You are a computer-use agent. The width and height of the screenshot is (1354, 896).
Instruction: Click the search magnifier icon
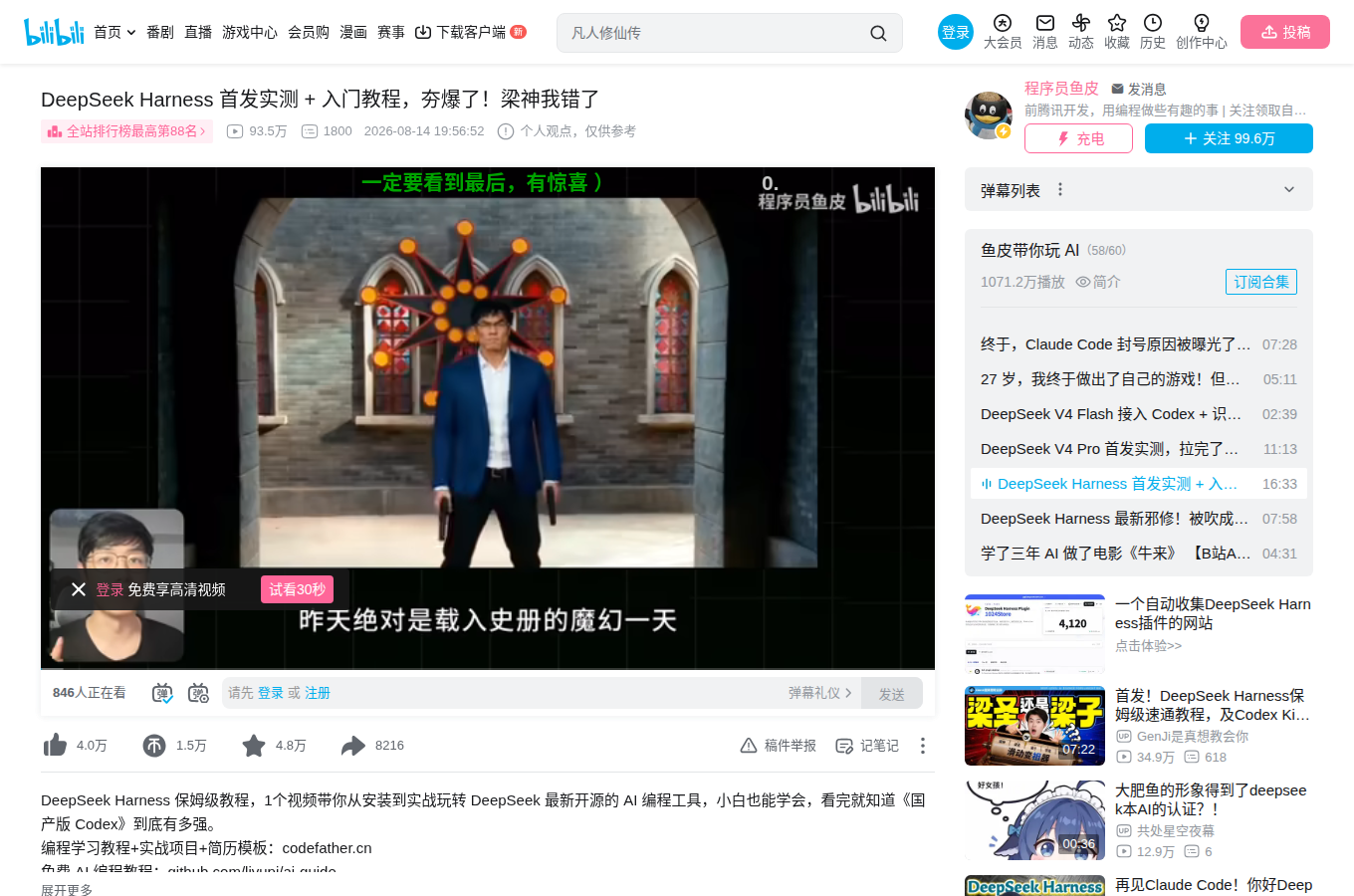pyautogui.click(x=878, y=33)
